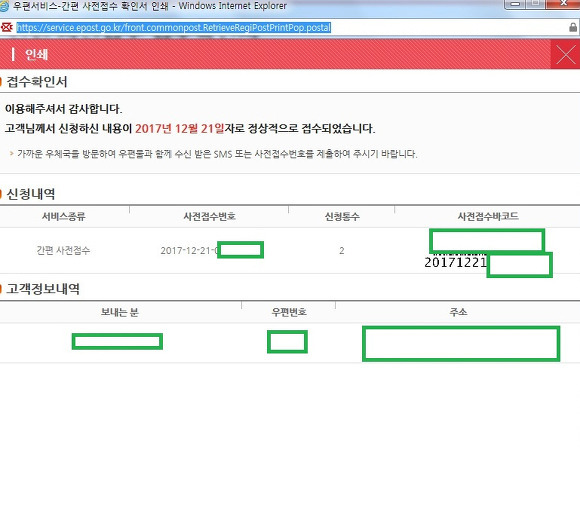This screenshot has height=505, width=580.
Task: Click the 우편번호 column header
Action: click(x=289, y=312)
